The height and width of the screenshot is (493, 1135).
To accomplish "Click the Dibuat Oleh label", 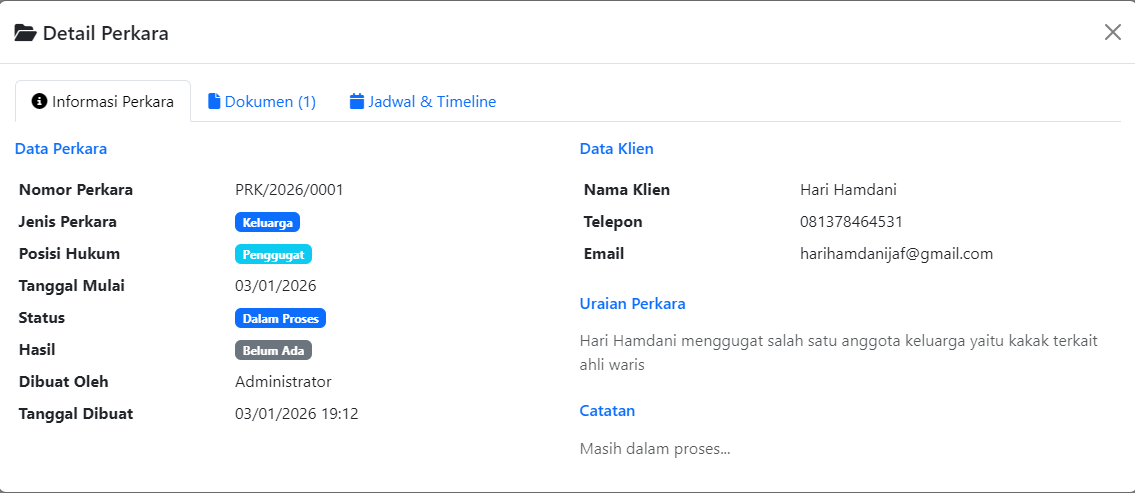I will [64, 382].
